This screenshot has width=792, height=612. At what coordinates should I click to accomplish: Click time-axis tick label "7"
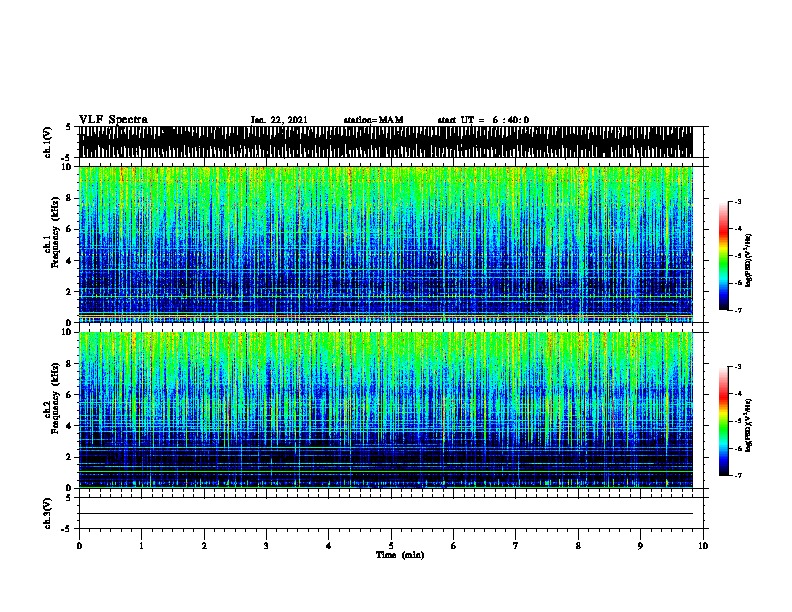[x=516, y=546]
